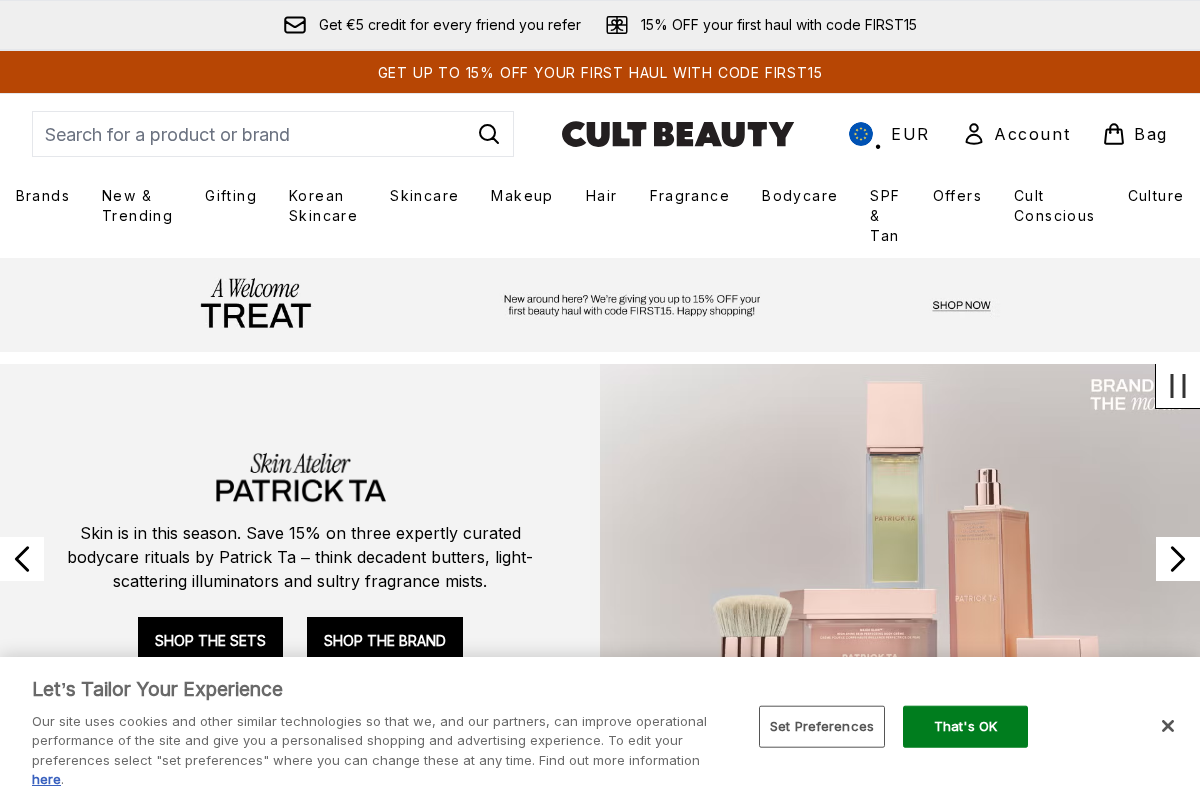Click SHOP THE SETS button
This screenshot has height=800, width=1200.
[x=210, y=640]
